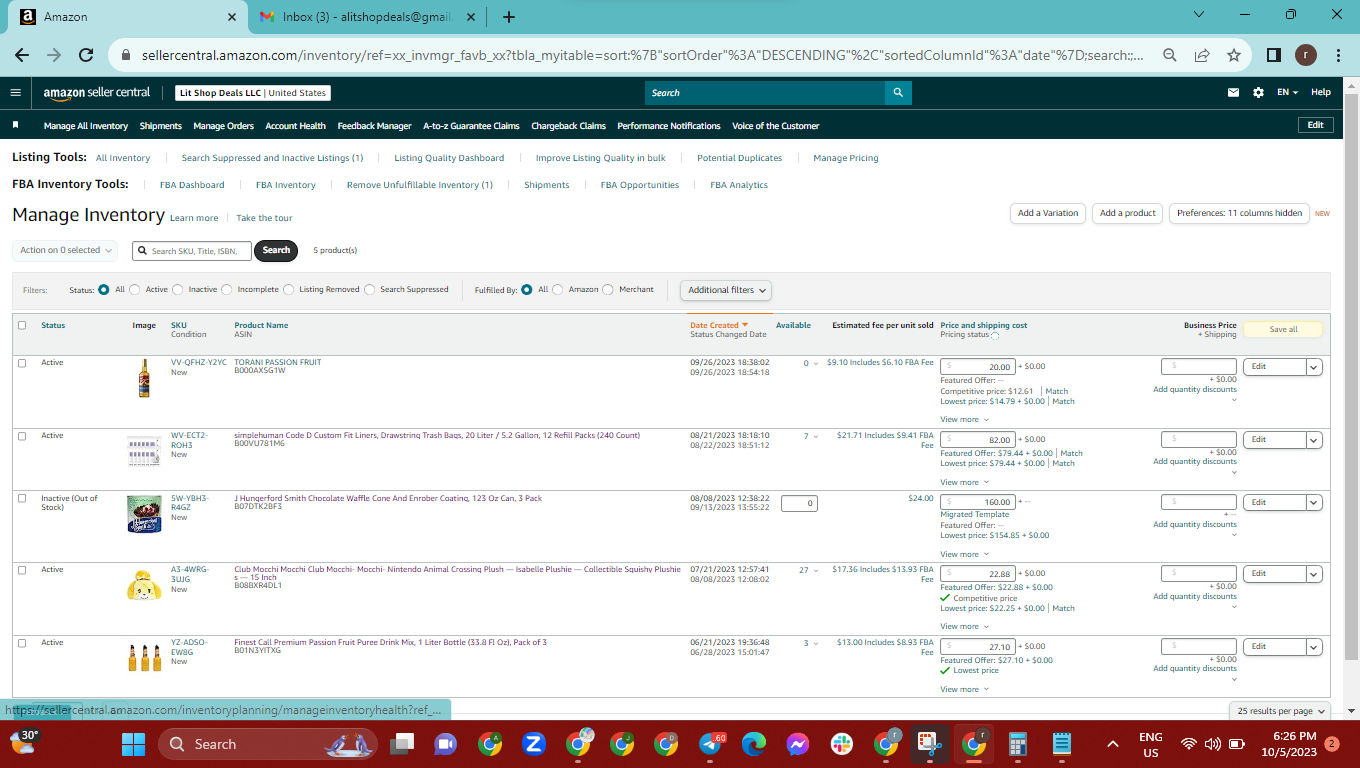Check the box for the J Hungerford Smith row
The image size is (1360, 768).
(x=22, y=499)
